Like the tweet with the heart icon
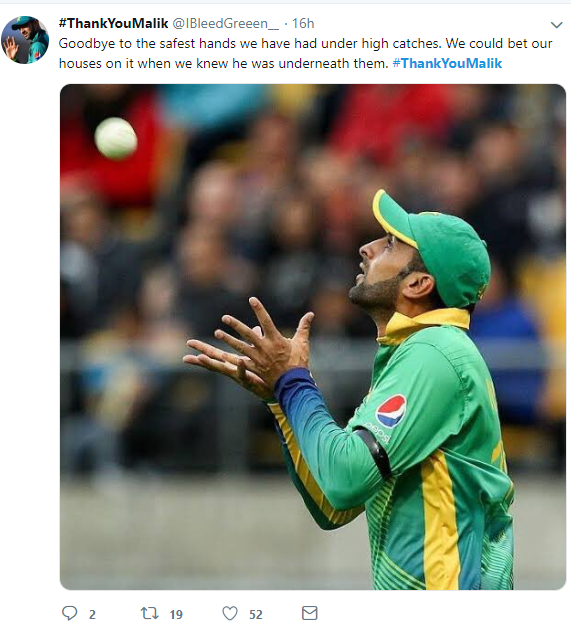The height and width of the screenshot is (626, 571). pos(230,613)
